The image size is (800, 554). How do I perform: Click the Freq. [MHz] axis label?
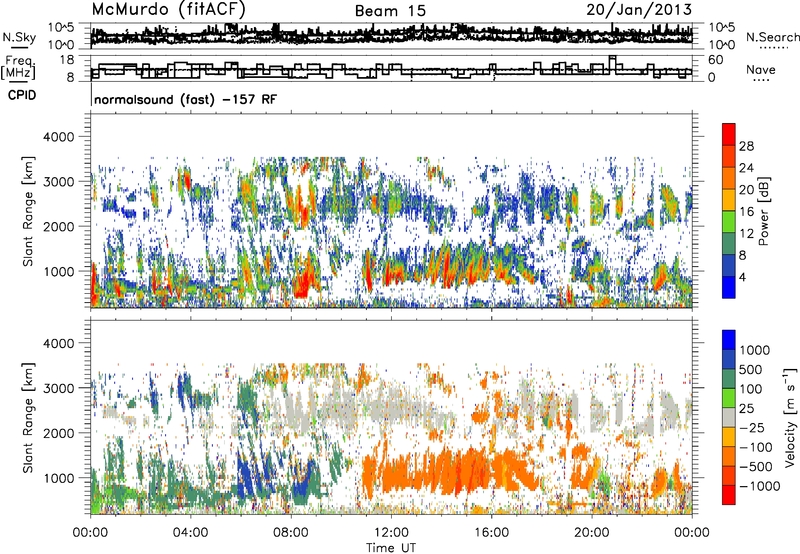point(19,67)
